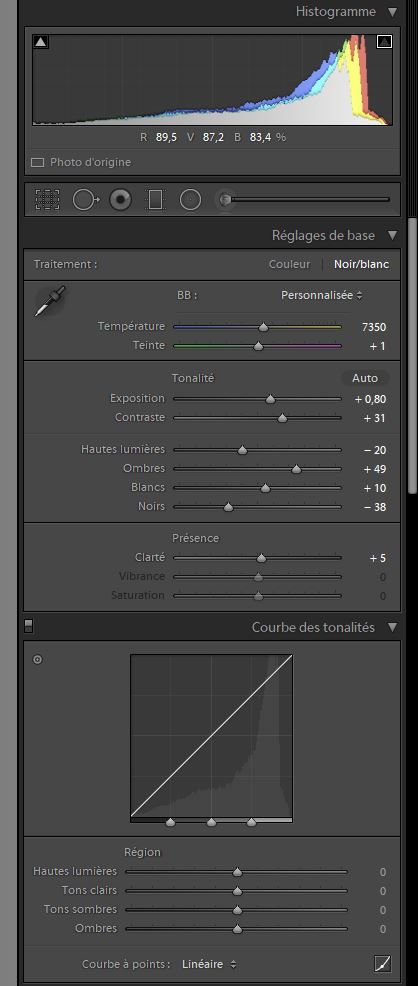Select the Spot removal tool

tap(86, 200)
